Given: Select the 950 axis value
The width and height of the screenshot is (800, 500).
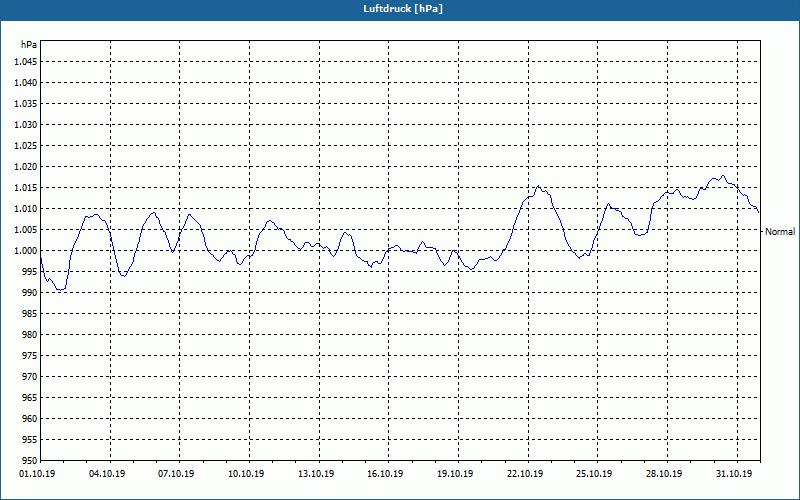Looking at the screenshot, I should coord(30,461).
